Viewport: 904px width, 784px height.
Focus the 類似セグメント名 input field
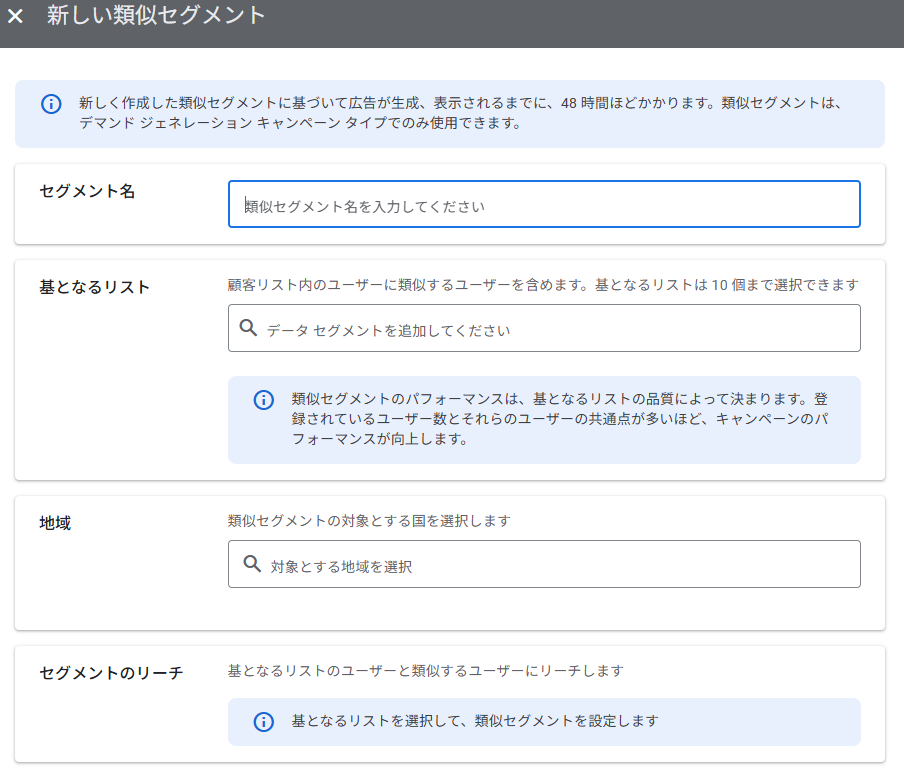[544, 205]
